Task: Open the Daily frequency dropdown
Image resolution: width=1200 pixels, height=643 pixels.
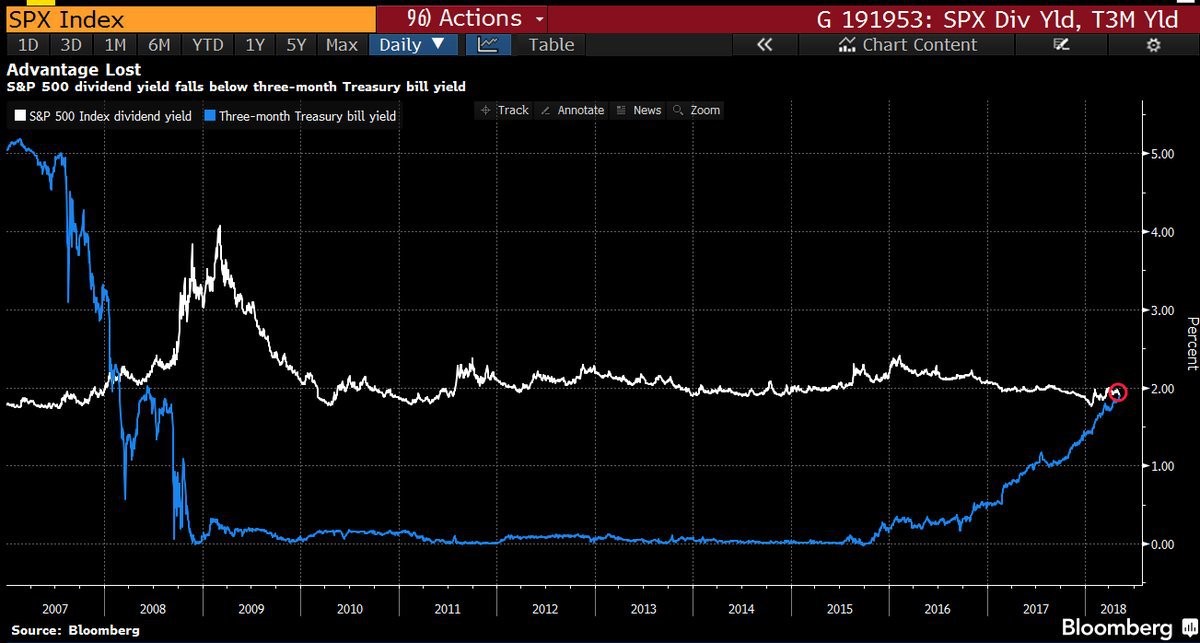Action: (413, 44)
